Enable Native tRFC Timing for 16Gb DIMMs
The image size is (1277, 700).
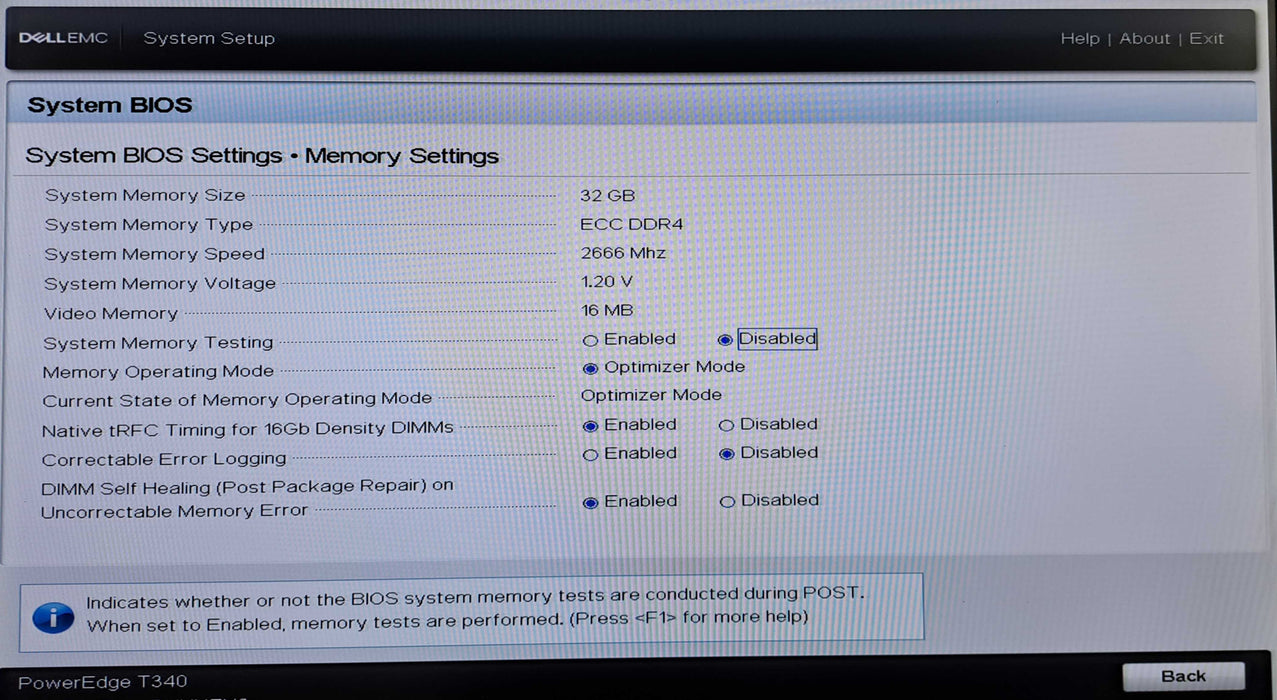point(590,426)
